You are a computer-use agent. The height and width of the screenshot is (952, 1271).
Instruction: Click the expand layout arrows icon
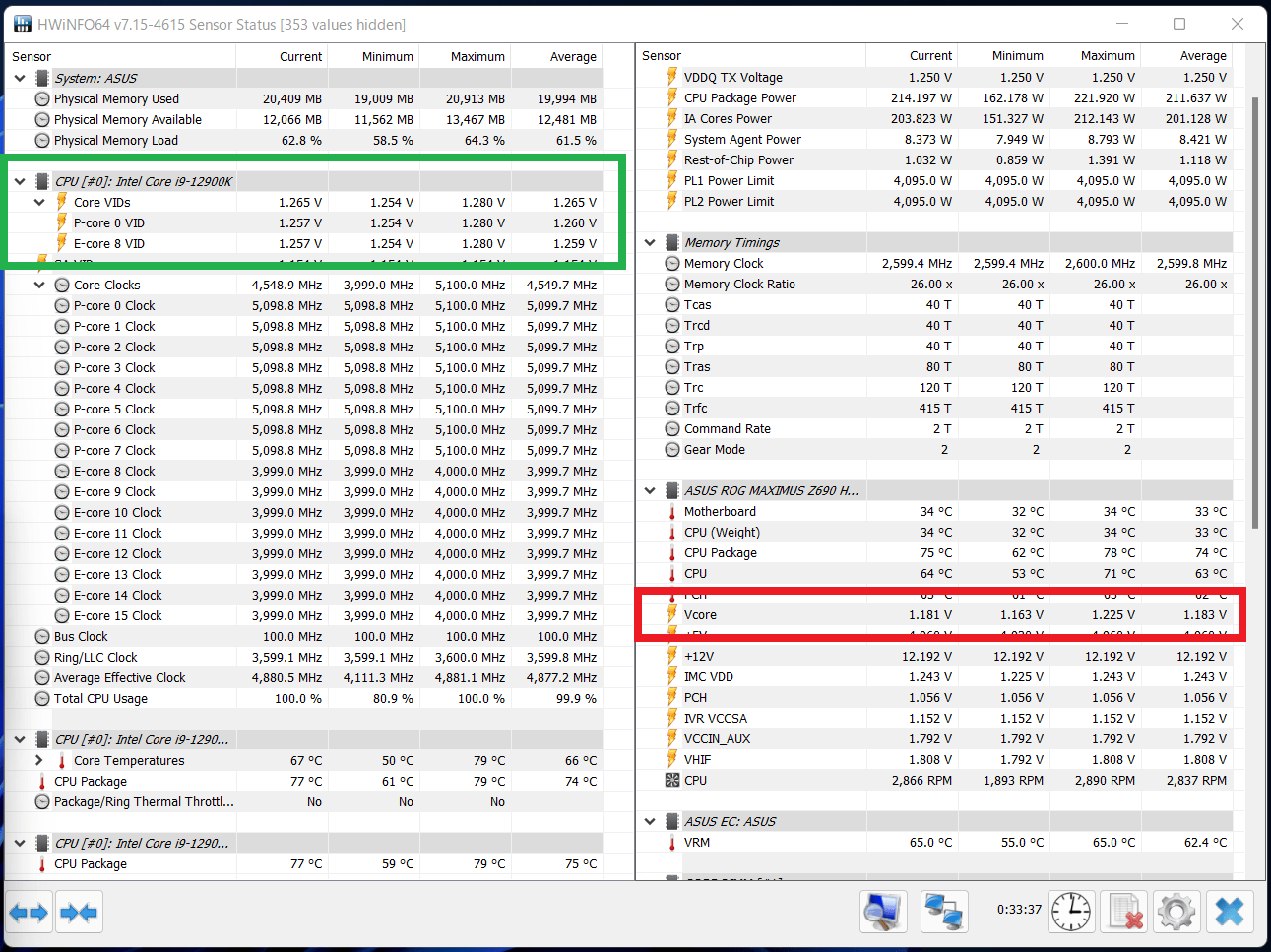point(29,913)
